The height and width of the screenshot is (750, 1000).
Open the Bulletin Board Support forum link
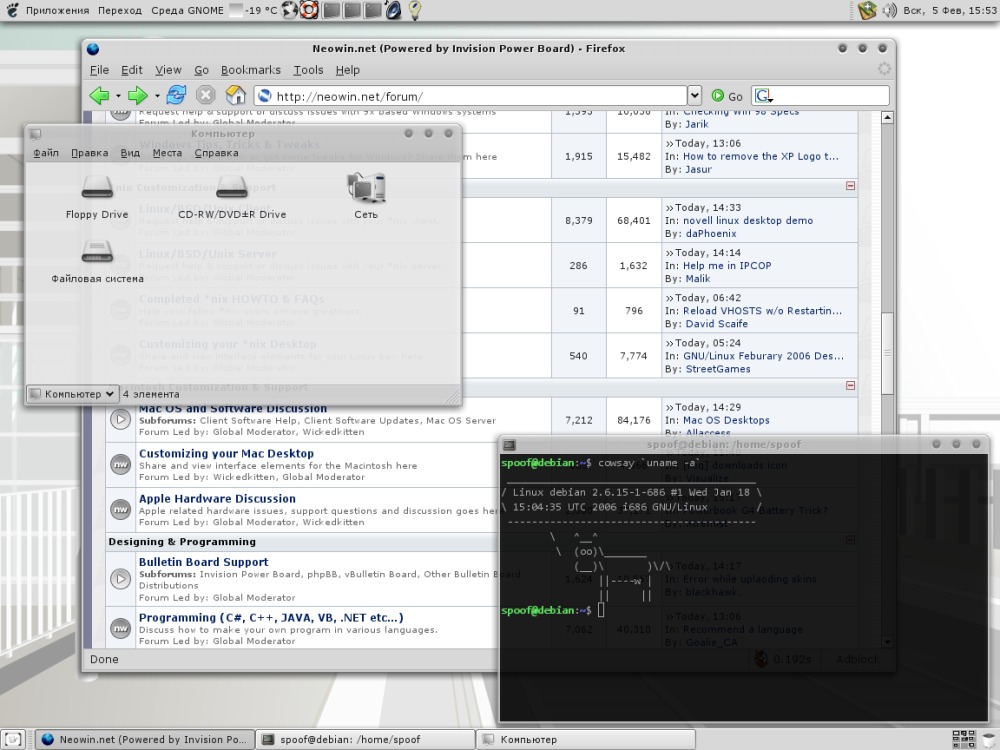click(x=203, y=562)
